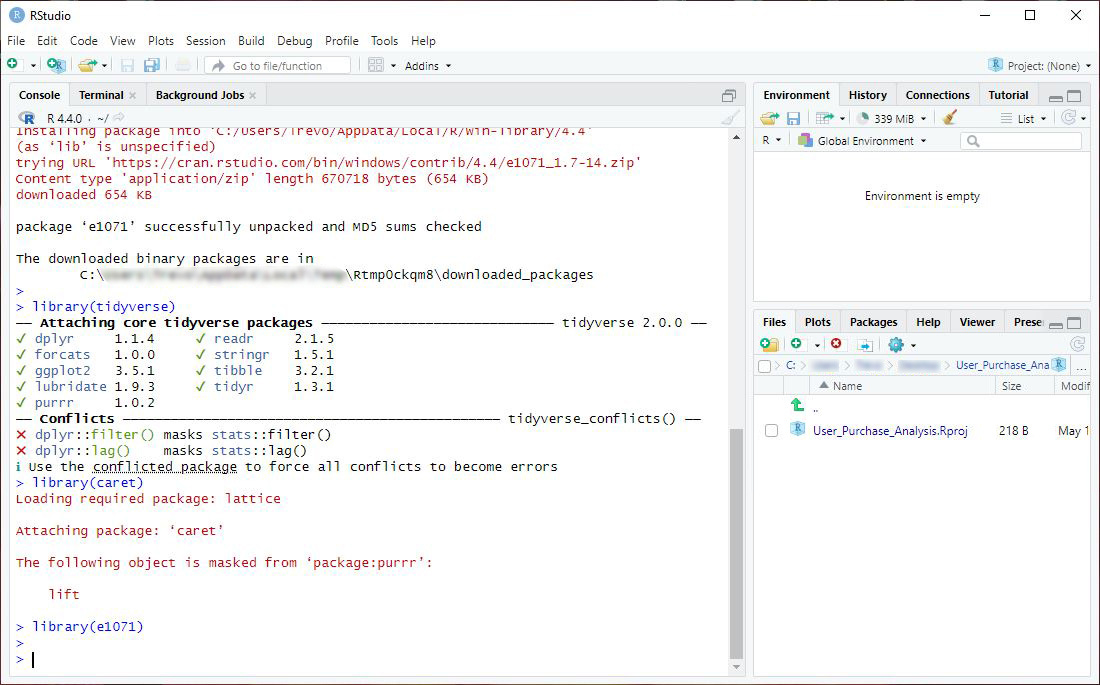Switch to the Plots tab in Files pane
Screen dimensions: 1100x685
click(x=817, y=322)
